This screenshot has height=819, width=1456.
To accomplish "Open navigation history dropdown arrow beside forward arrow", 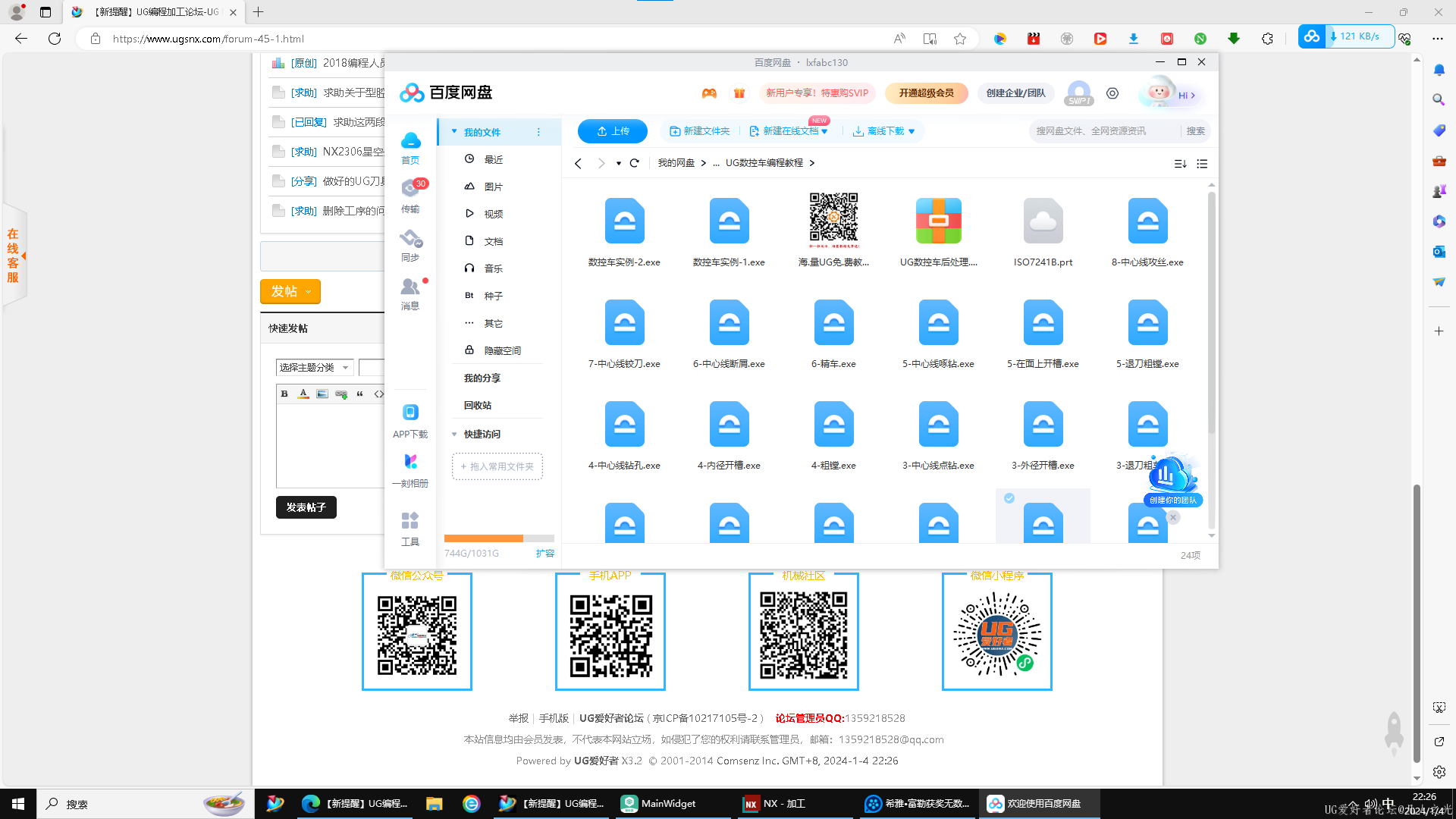I will (619, 164).
